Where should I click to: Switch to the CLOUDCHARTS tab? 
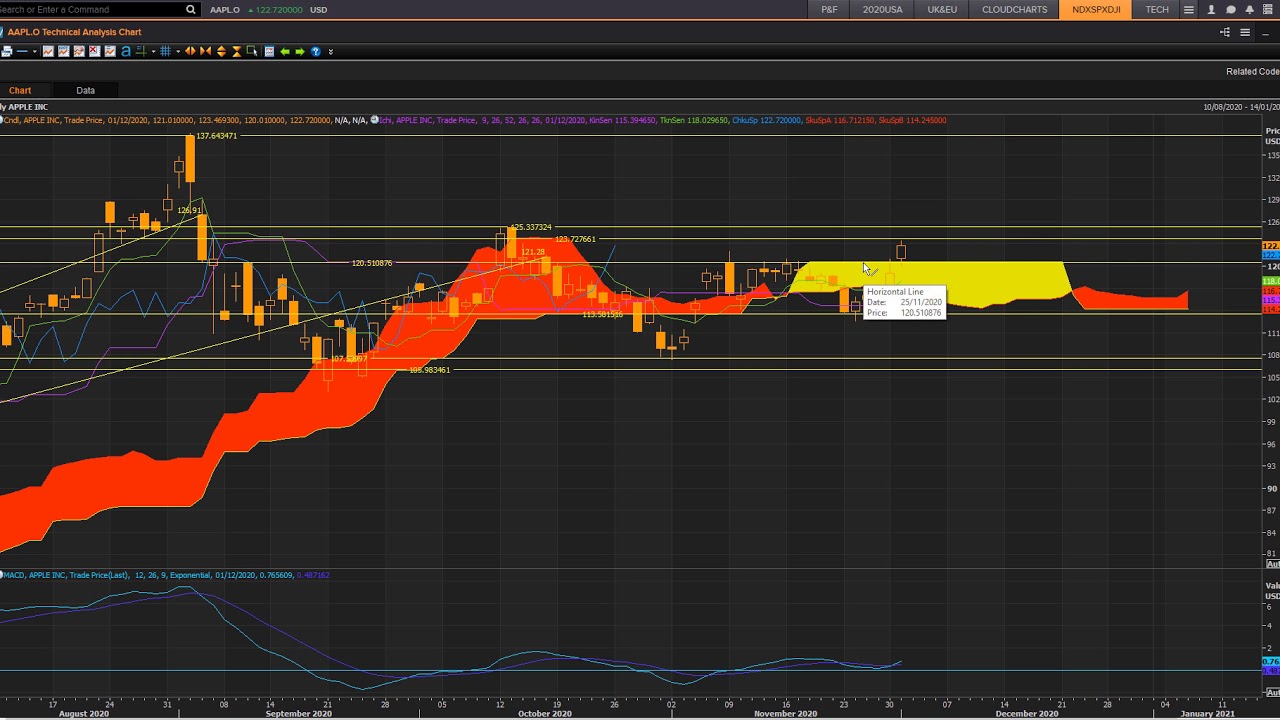(1014, 9)
